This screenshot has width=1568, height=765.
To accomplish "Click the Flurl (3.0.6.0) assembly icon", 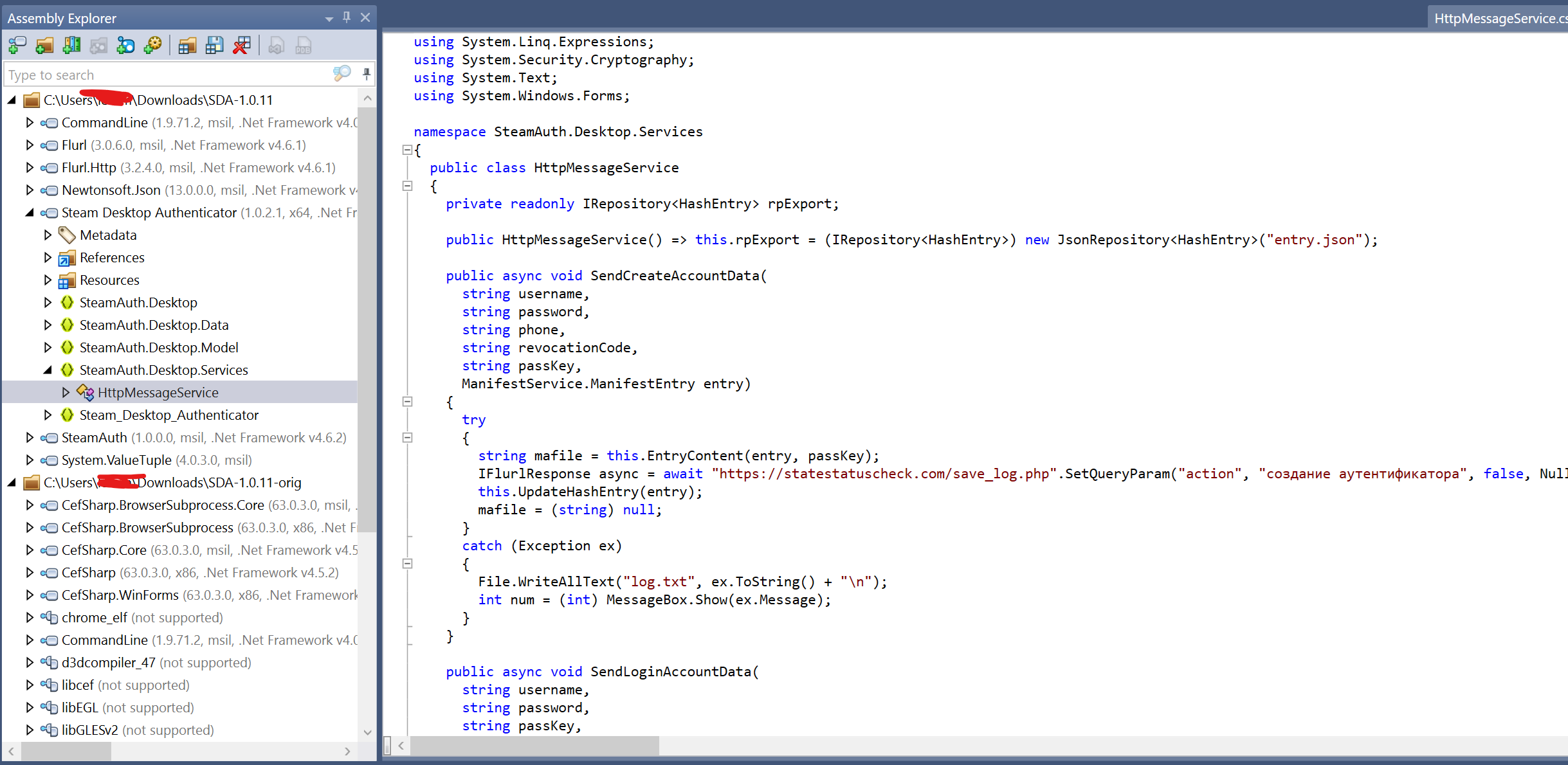I will pyautogui.click(x=49, y=145).
